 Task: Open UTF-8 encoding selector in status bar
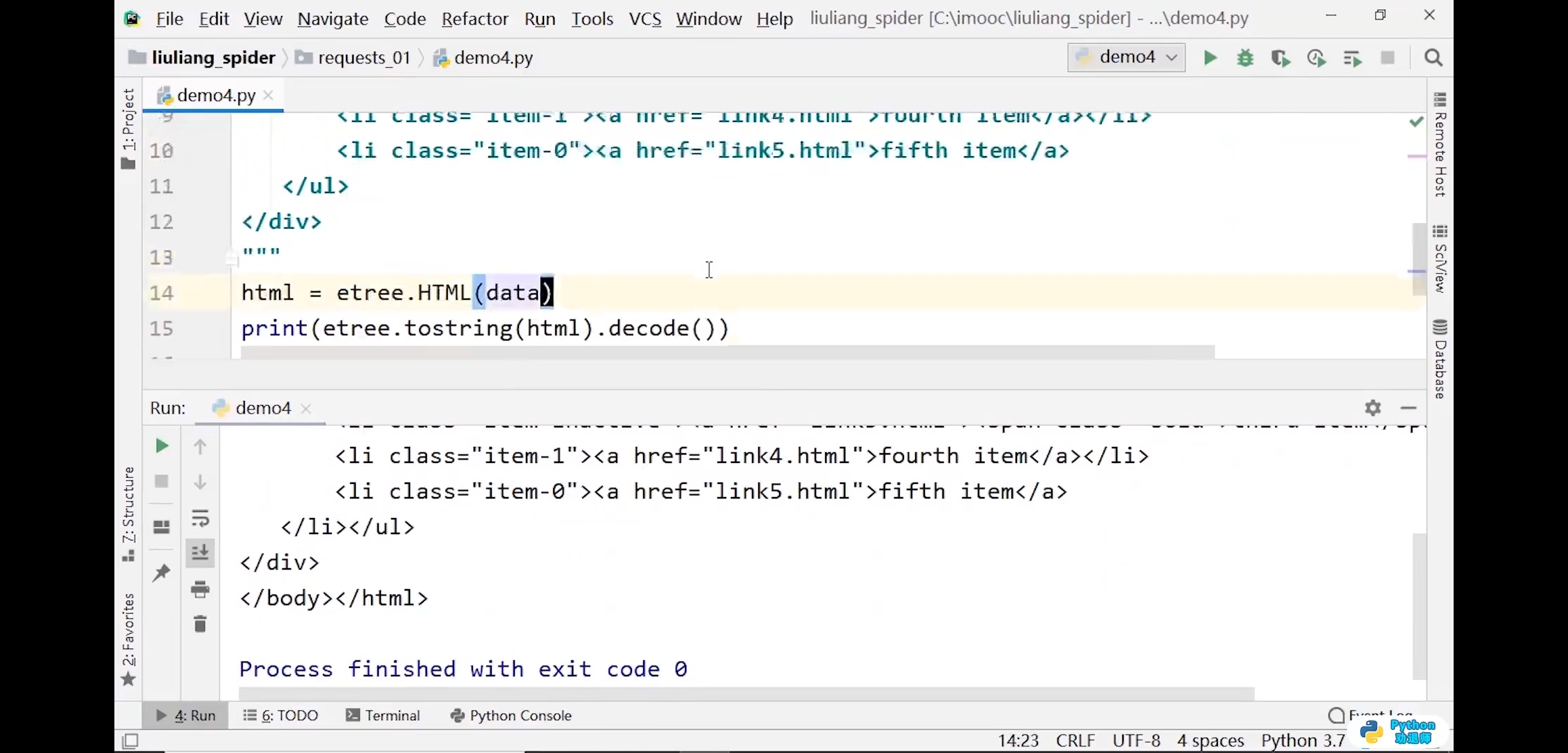click(x=1136, y=740)
